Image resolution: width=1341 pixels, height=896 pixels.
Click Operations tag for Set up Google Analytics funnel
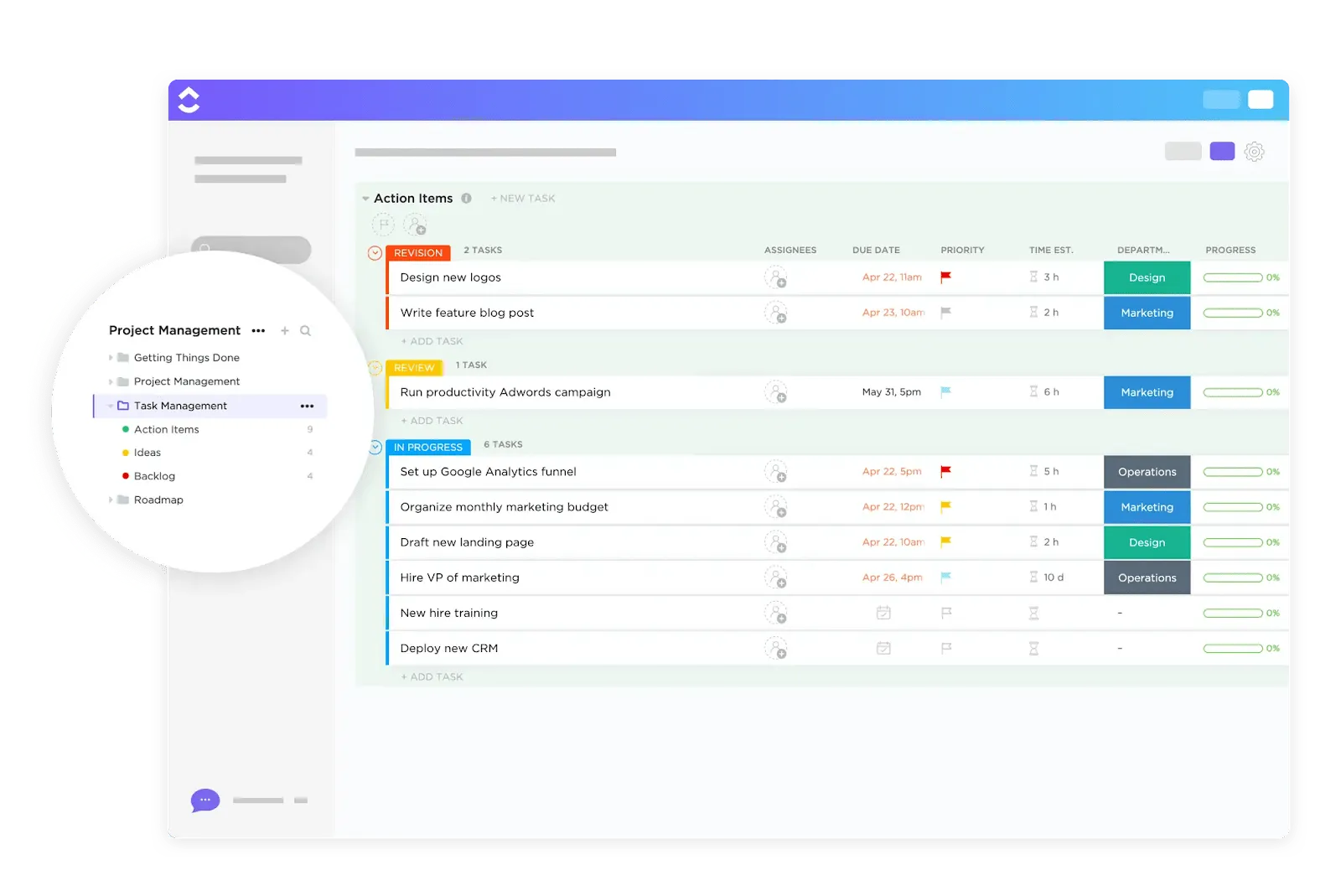pyautogui.click(x=1147, y=472)
